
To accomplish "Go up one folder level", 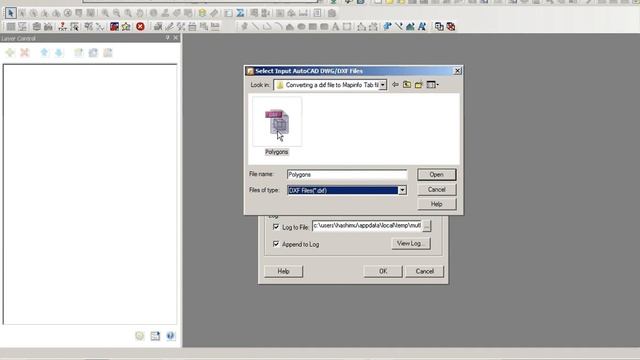I will [407, 84].
